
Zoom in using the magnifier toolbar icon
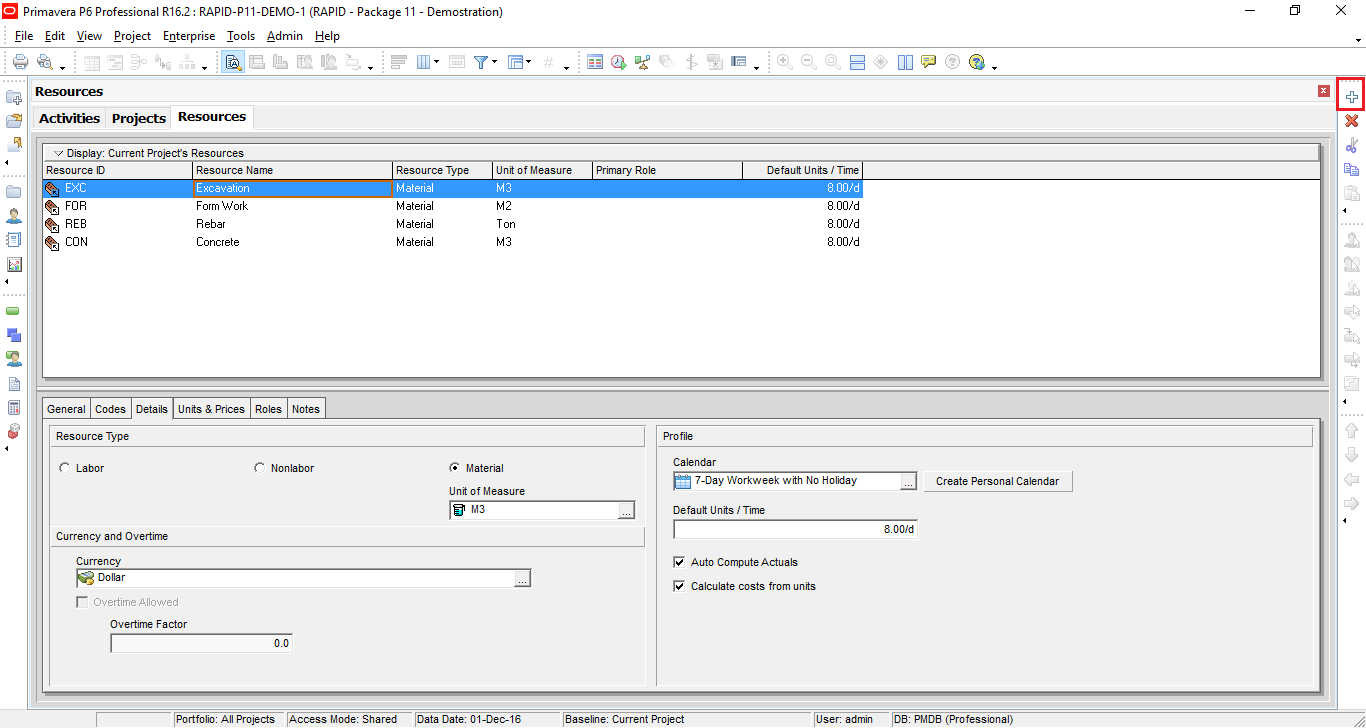784,61
